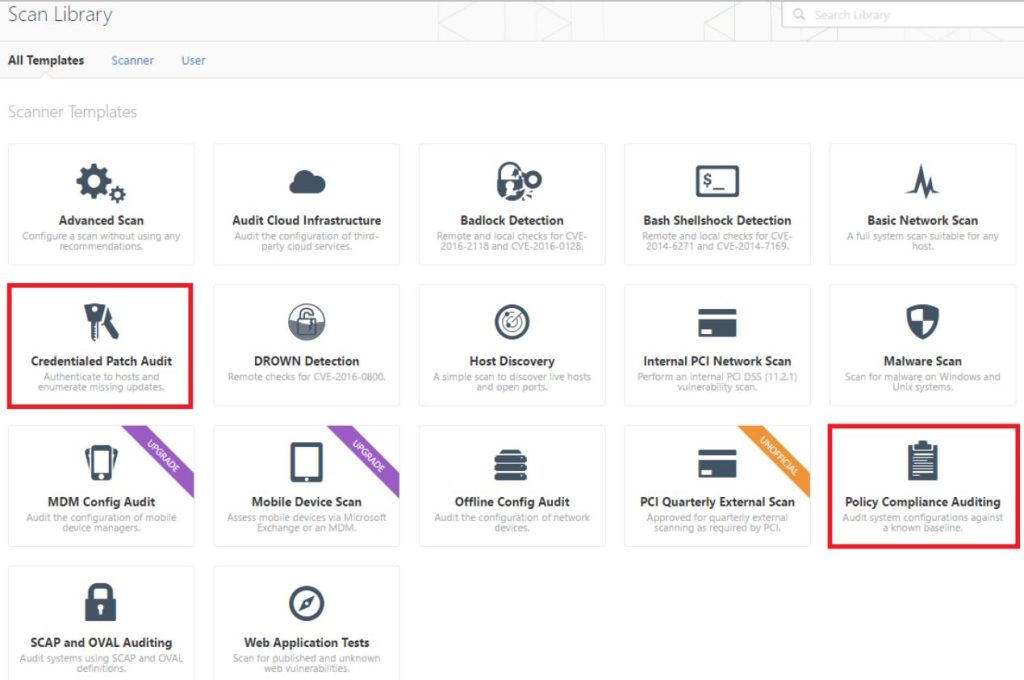
Task: Open the Policy Compliance Auditing title
Action: click(922, 502)
